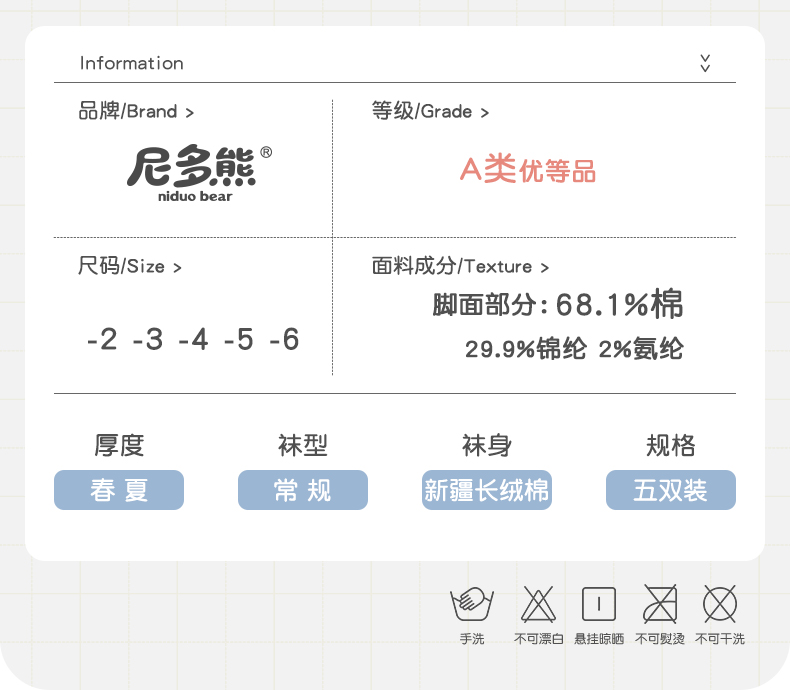Image resolution: width=790 pixels, height=690 pixels.
Task: Click the 不可漂白 caption text
Action: pyautogui.click(x=539, y=639)
